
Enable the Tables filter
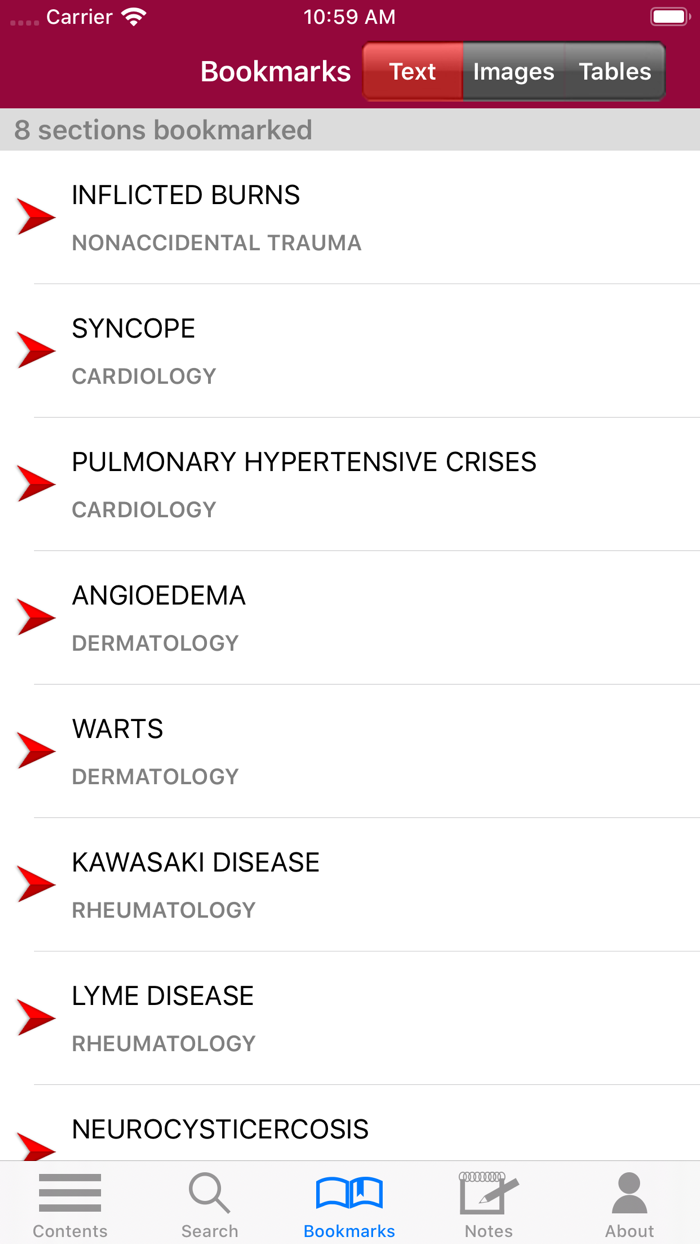[x=614, y=71]
